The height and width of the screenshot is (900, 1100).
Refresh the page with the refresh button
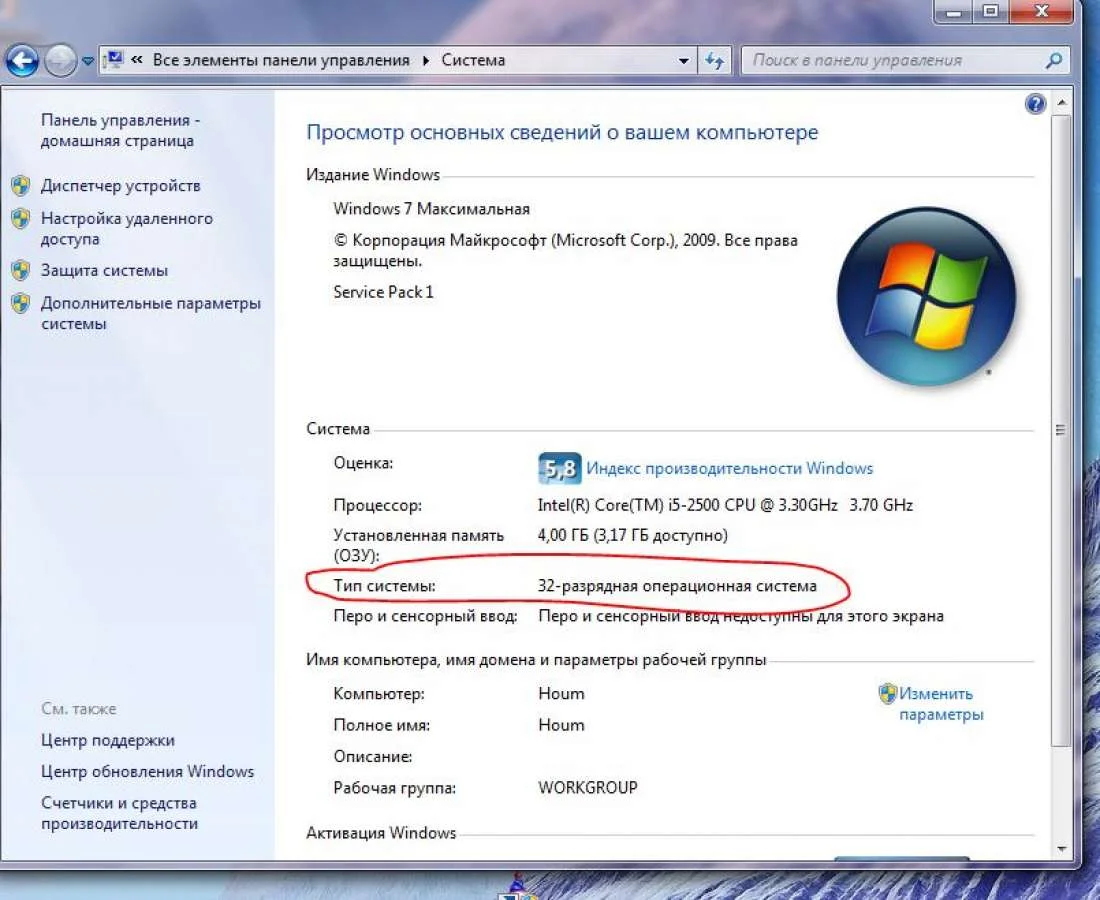(x=715, y=61)
